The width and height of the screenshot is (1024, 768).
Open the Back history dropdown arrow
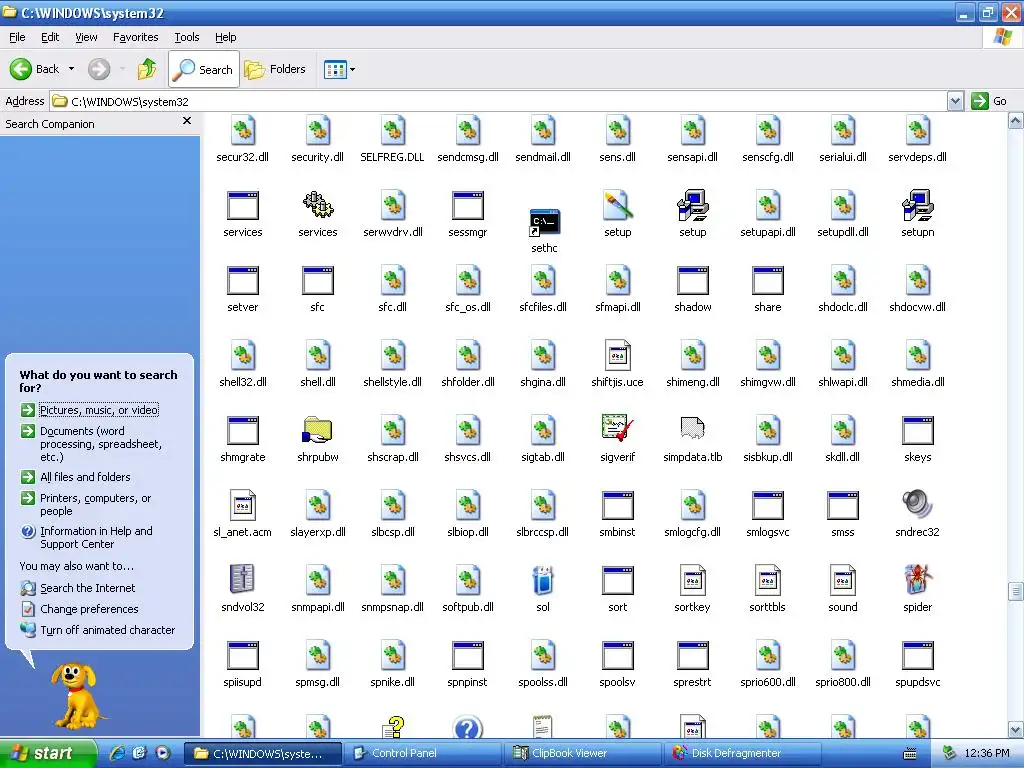pos(71,69)
